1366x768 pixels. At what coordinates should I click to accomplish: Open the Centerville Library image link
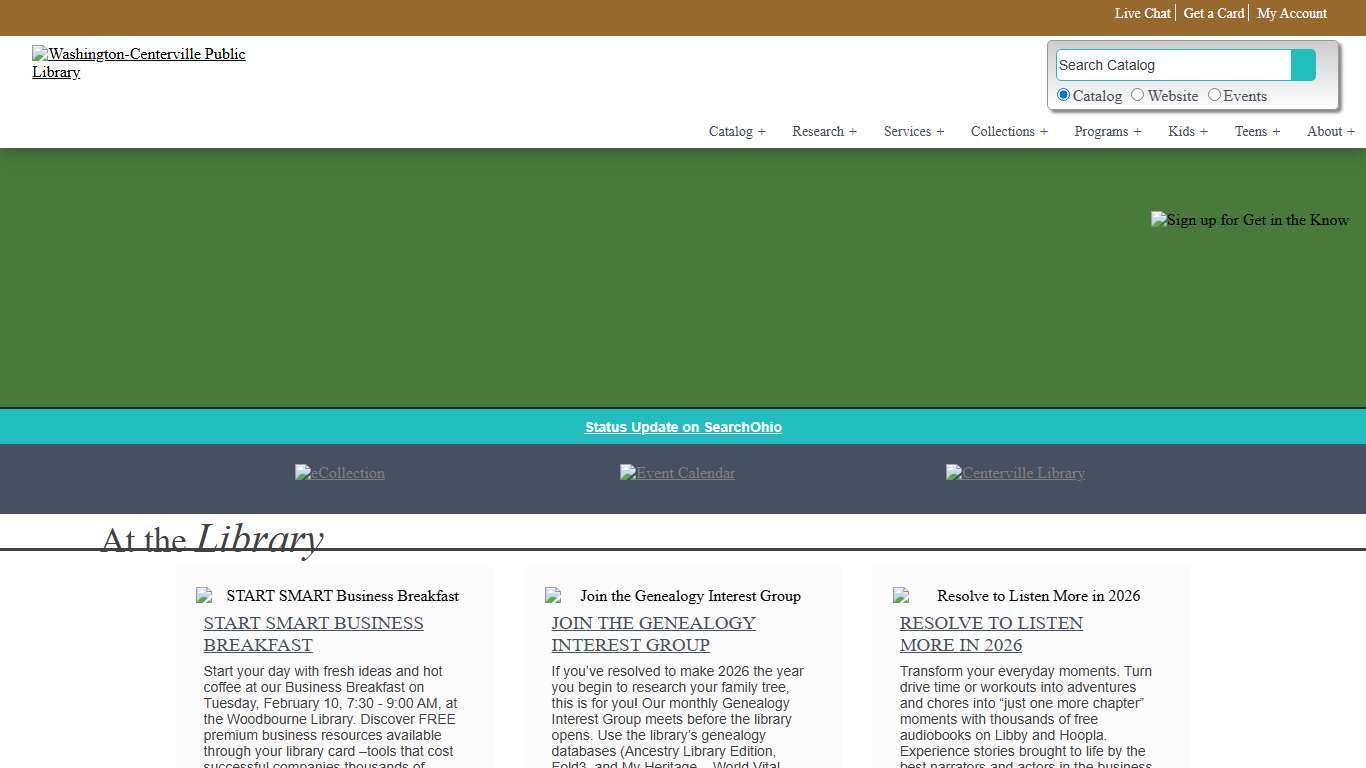pyautogui.click(x=1015, y=473)
